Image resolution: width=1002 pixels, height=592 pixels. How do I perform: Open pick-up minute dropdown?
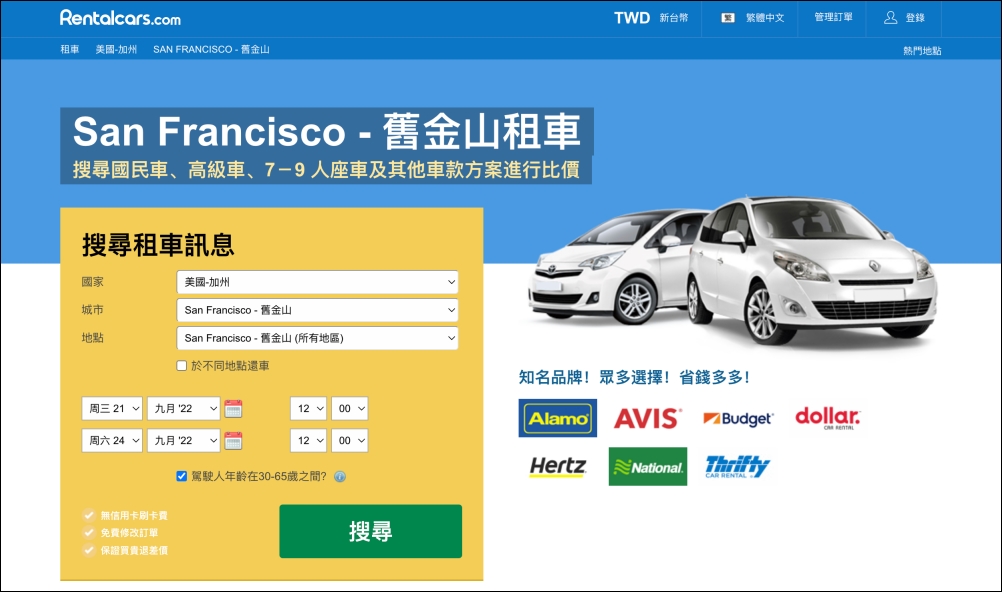pos(350,409)
